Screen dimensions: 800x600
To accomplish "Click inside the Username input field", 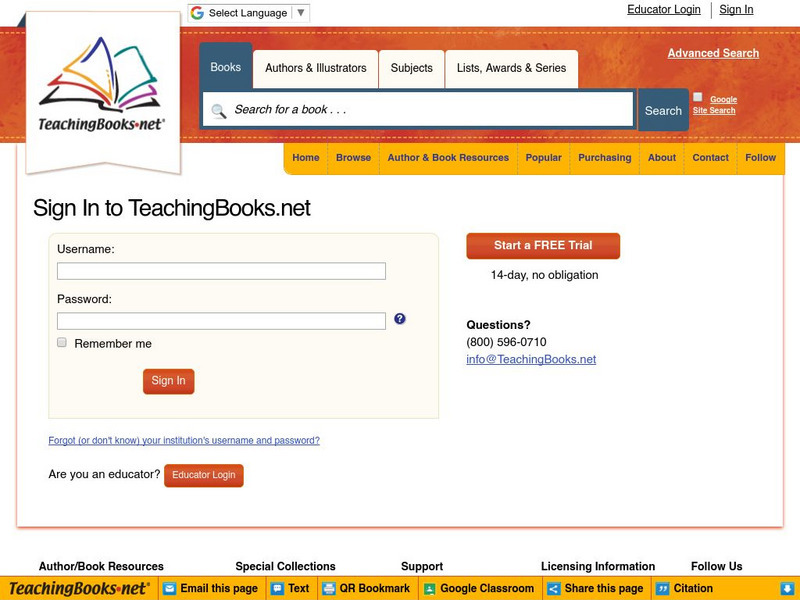I will (x=220, y=270).
